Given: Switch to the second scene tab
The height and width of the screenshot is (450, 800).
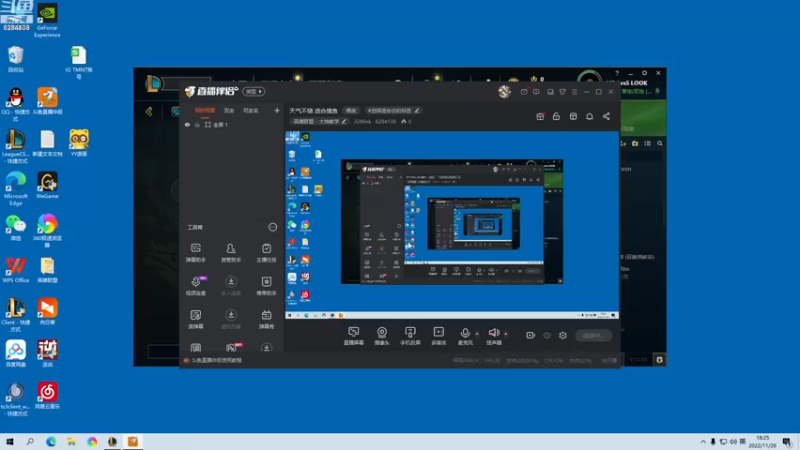Looking at the screenshot, I should click(x=229, y=110).
